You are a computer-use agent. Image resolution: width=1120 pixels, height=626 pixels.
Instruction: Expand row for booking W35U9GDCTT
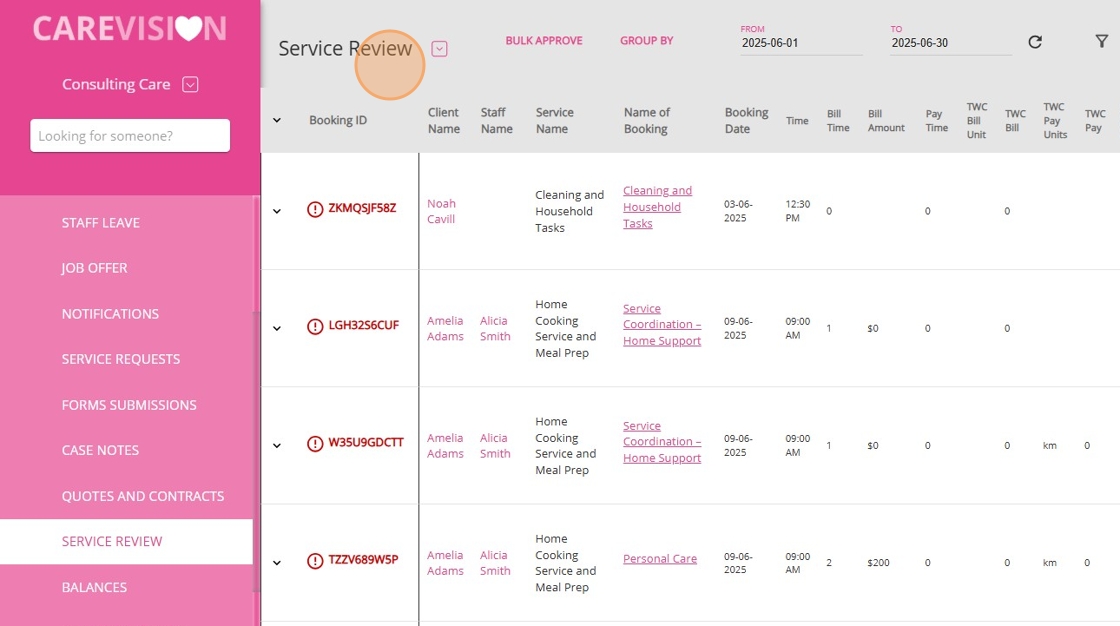pyautogui.click(x=276, y=445)
